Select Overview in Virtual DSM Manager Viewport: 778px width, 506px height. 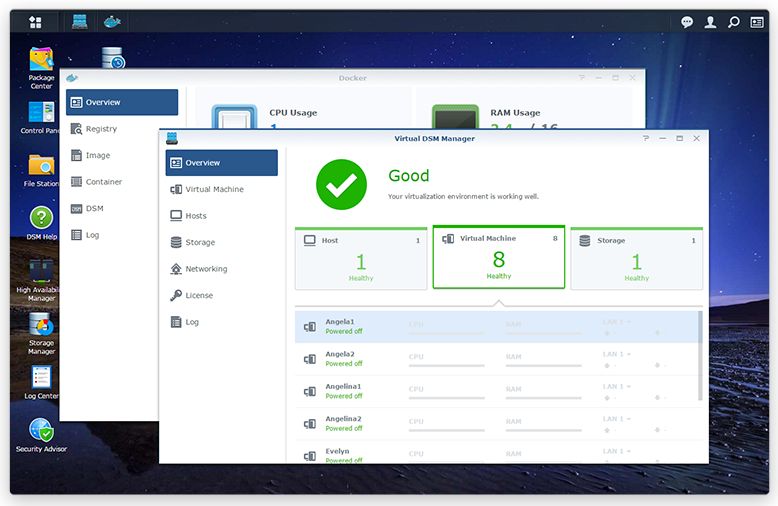pos(222,163)
